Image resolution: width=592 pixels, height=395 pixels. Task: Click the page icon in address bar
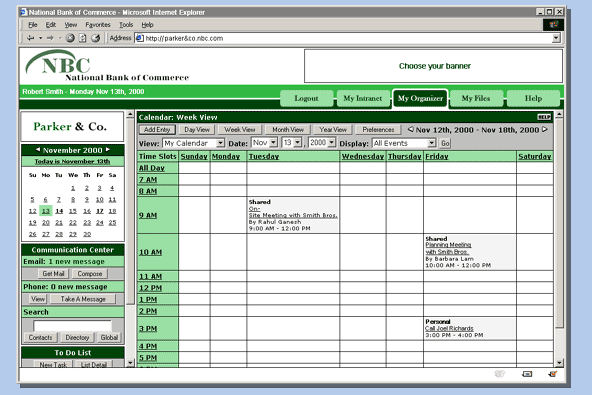coord(140,38)
